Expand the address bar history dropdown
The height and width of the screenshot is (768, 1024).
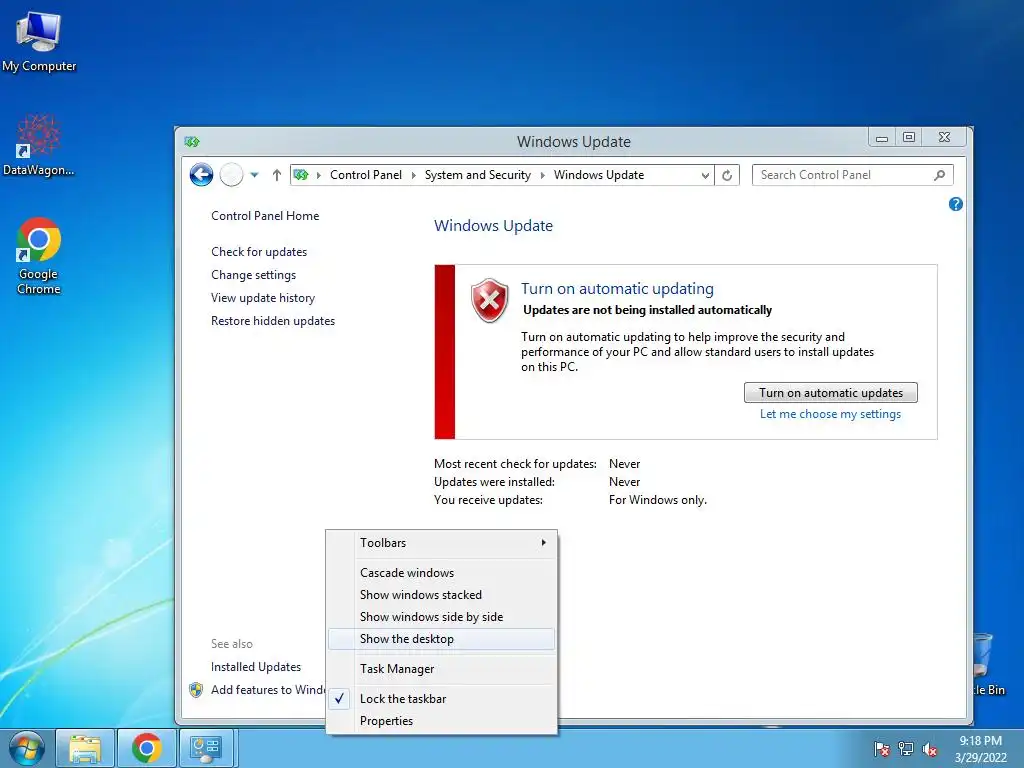705,175
